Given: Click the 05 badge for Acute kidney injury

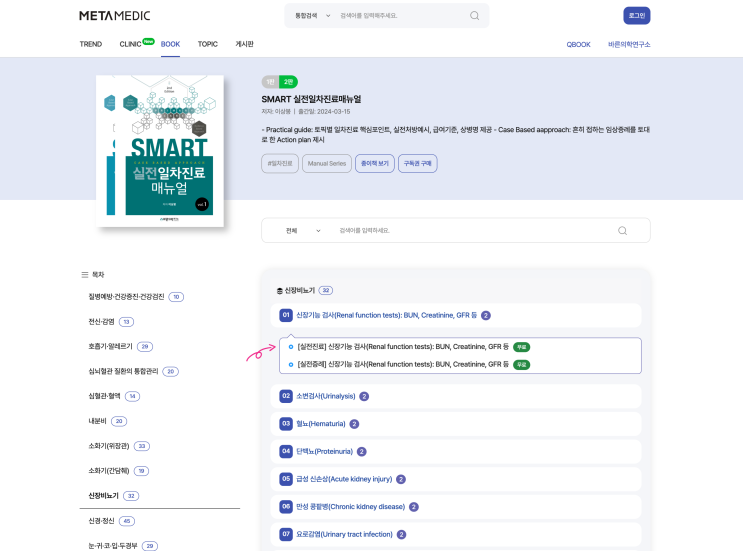Looking at the screenshot, I should tap(286, 479).
